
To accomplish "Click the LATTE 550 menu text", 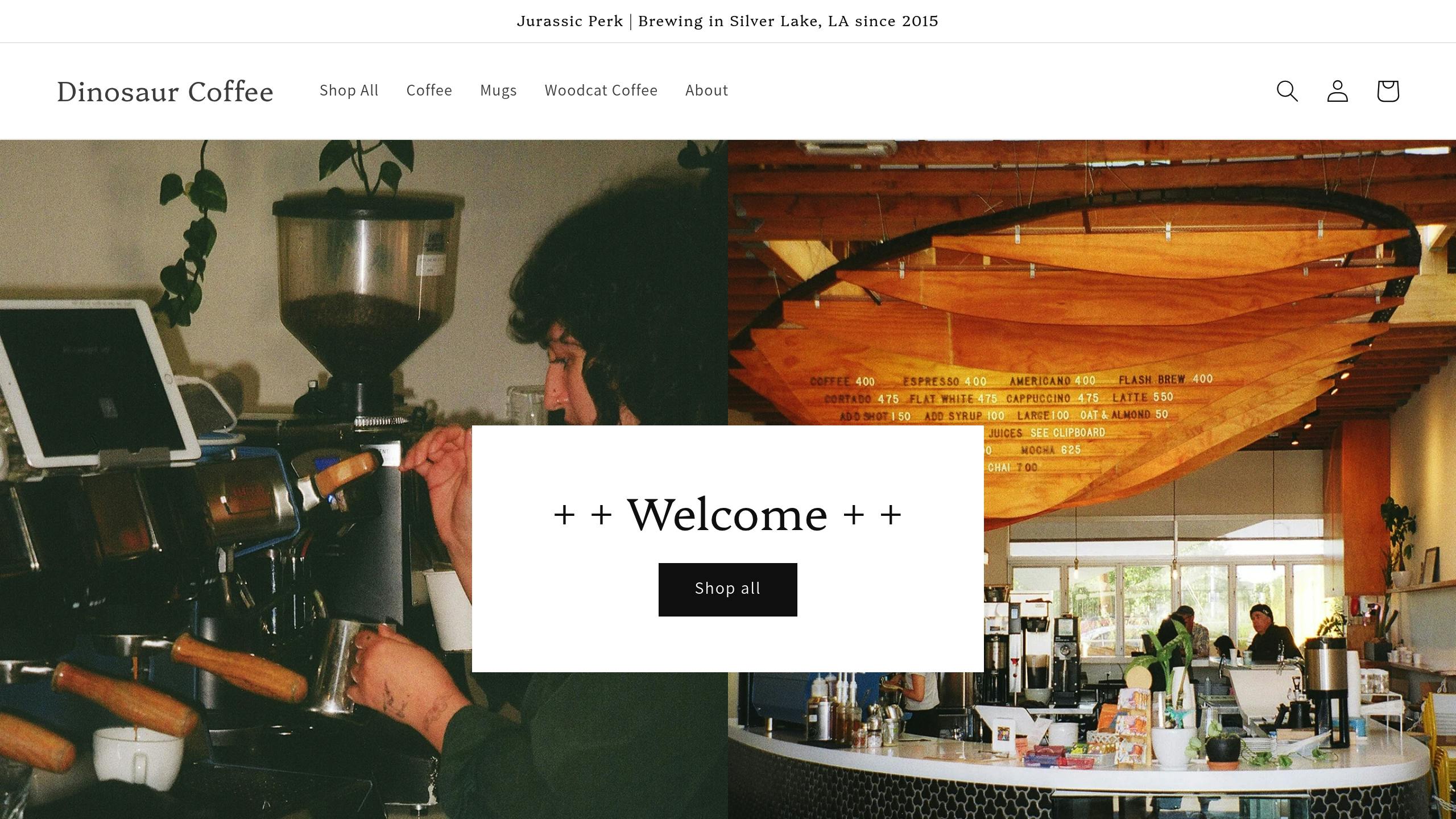I will click(x=1143, y=397).
